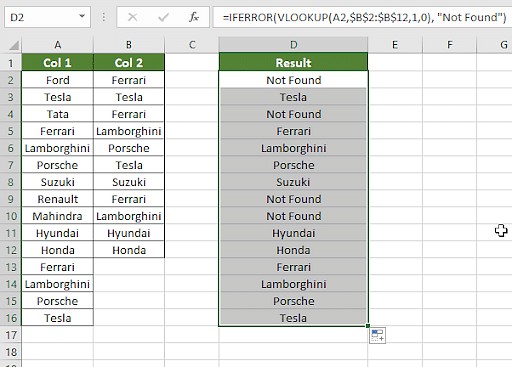Select cell D4 'Not Found' result
This screenshot has width=512, height=367.
click(293, 114)
